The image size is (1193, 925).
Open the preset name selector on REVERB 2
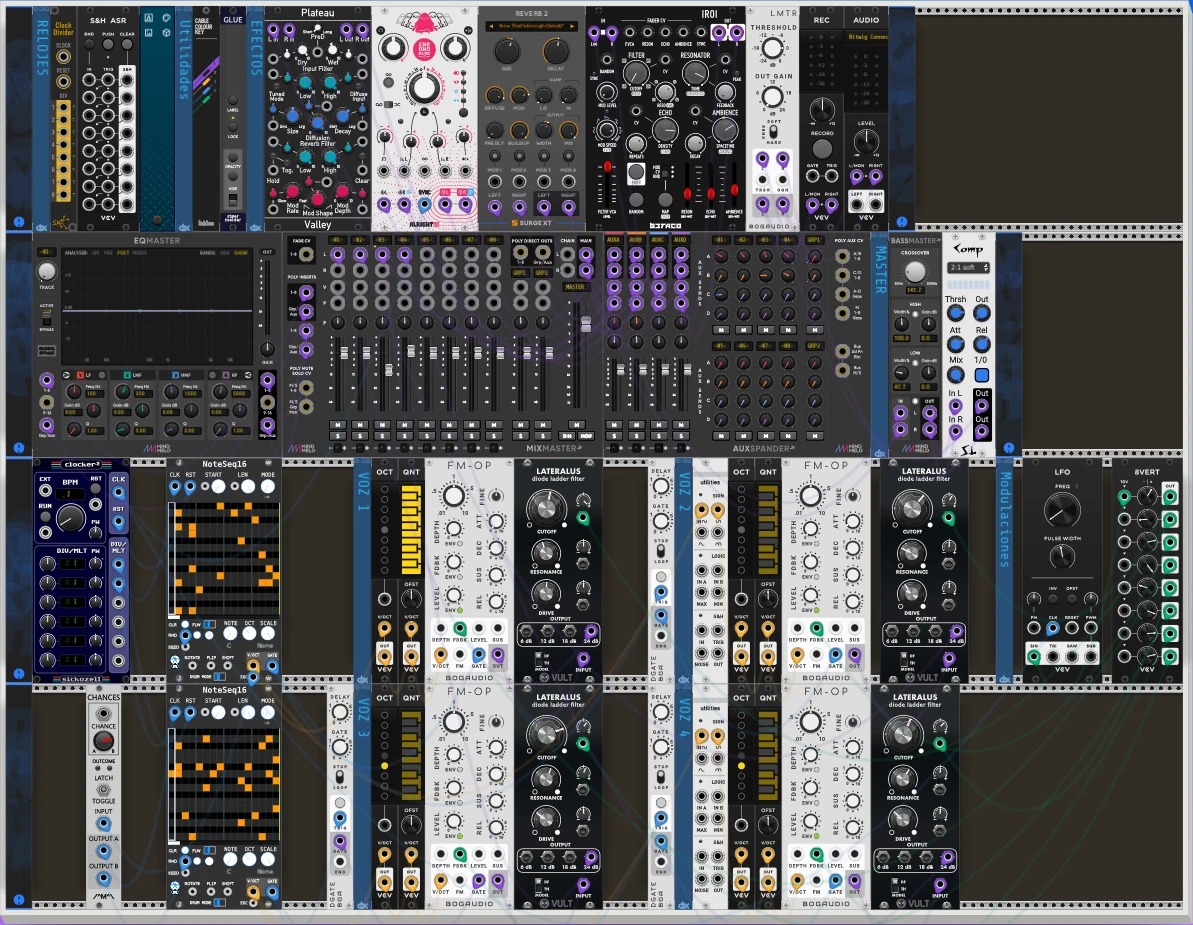pos(532,27)
